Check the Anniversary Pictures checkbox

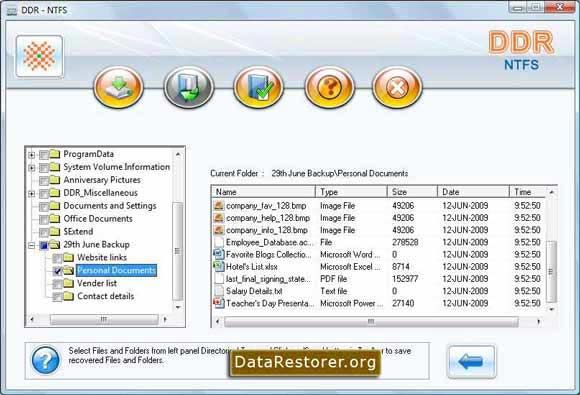click(x=44, y=180)
